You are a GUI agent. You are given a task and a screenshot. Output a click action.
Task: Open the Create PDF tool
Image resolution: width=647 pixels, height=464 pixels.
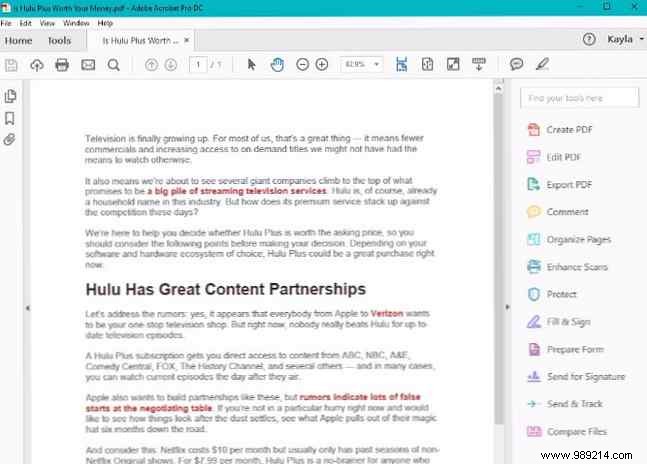[x=560, y=130]
